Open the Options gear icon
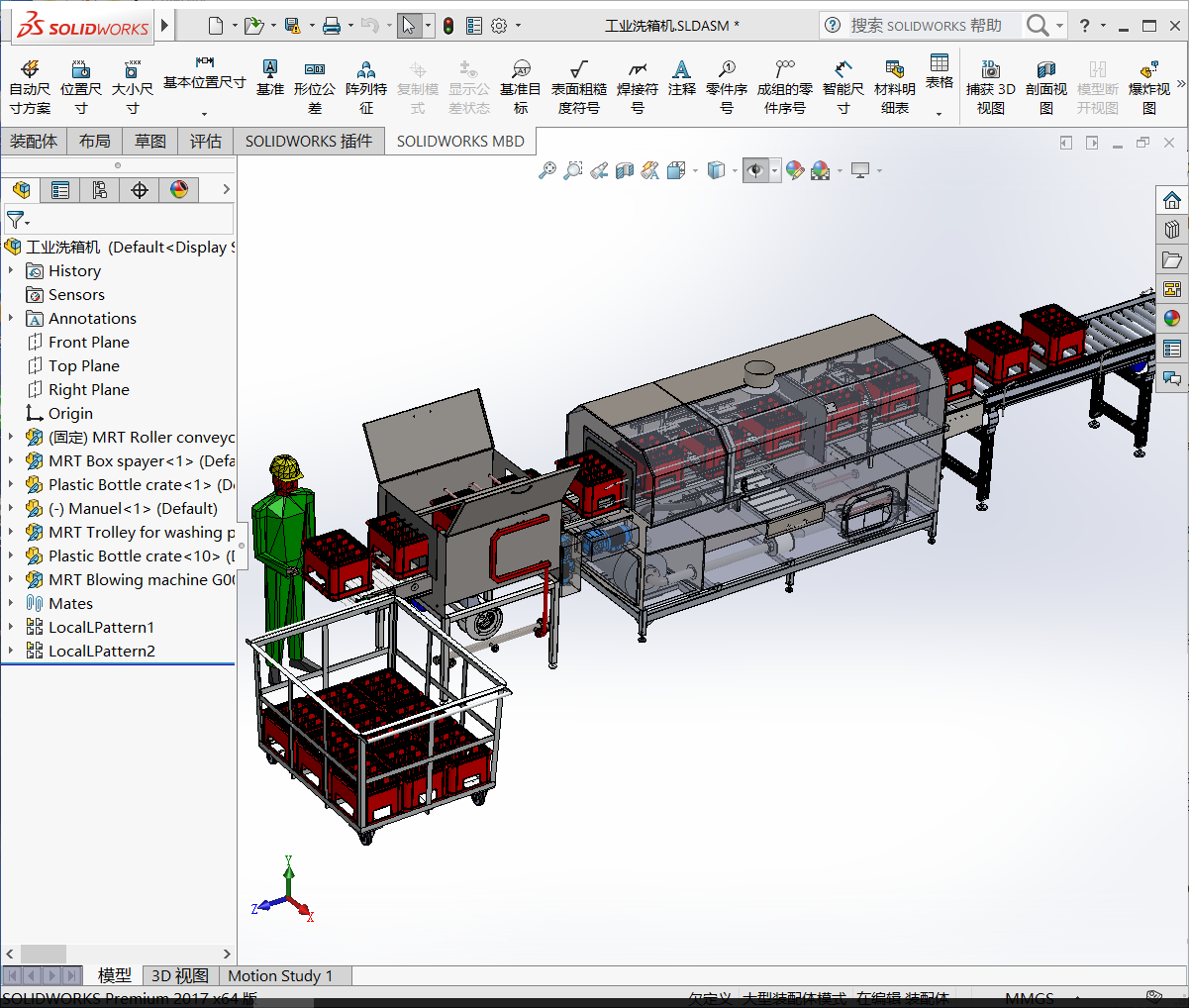The width and height of the screenshot is (1189, 1008). tap(499, 26)
